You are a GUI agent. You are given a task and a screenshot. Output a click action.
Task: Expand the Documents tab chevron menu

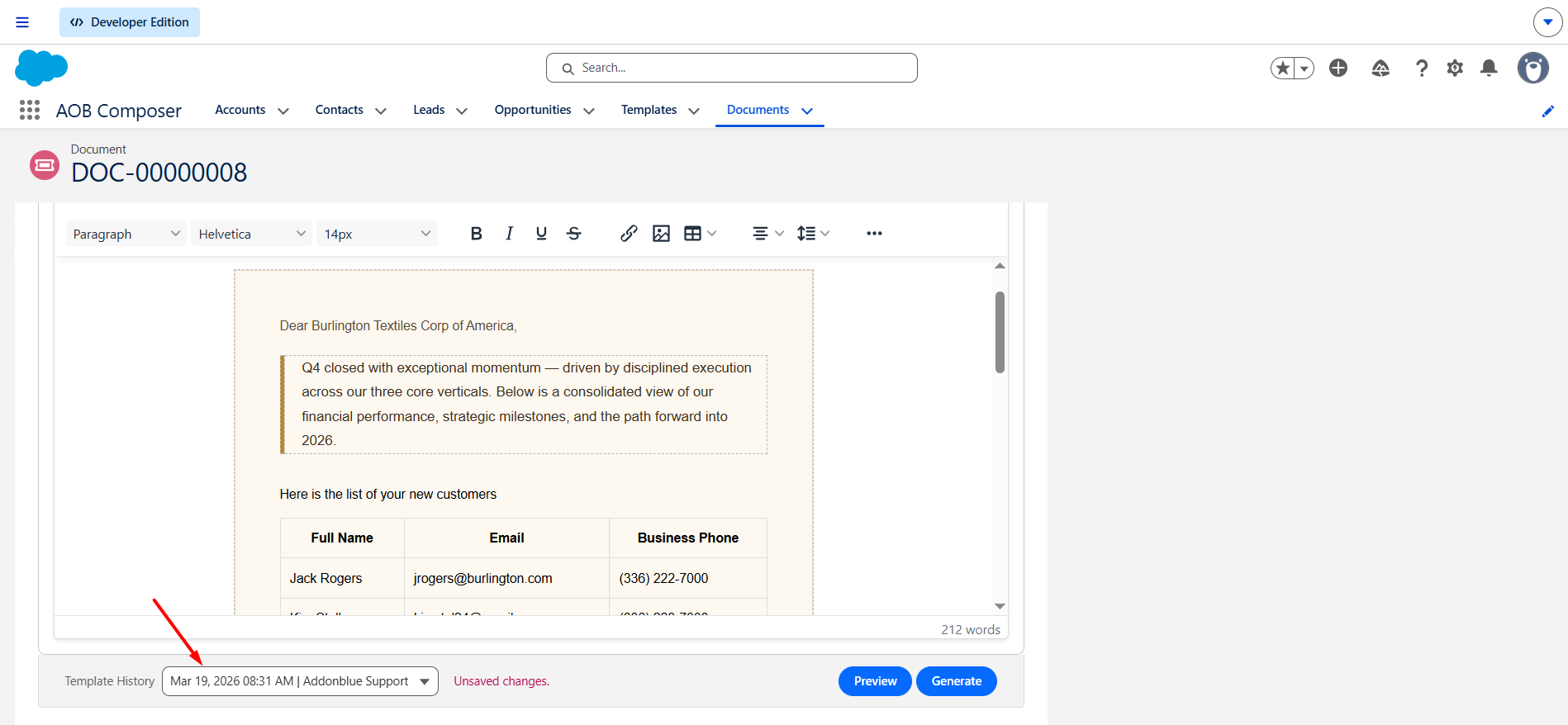[x=807, y=111]
